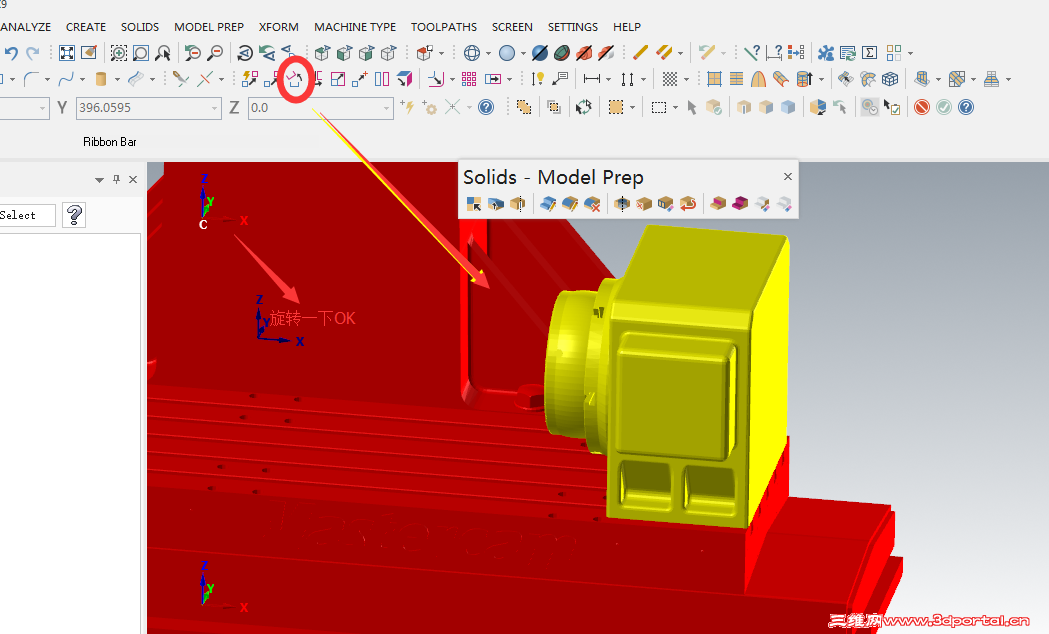Select the XForm Scale icon
Image resolution: width=1049 pixels, height=634 pixels.
(338, 79)
